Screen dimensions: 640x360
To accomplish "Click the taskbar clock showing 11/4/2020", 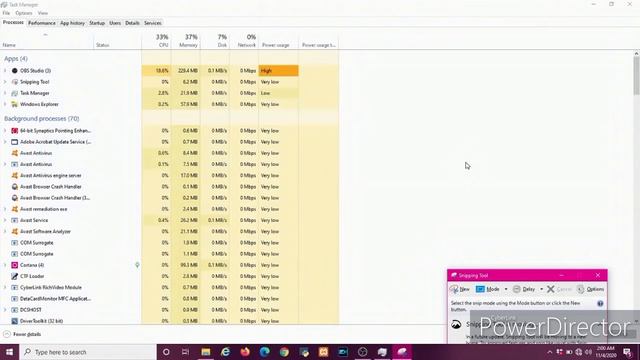I will [606, 352].
